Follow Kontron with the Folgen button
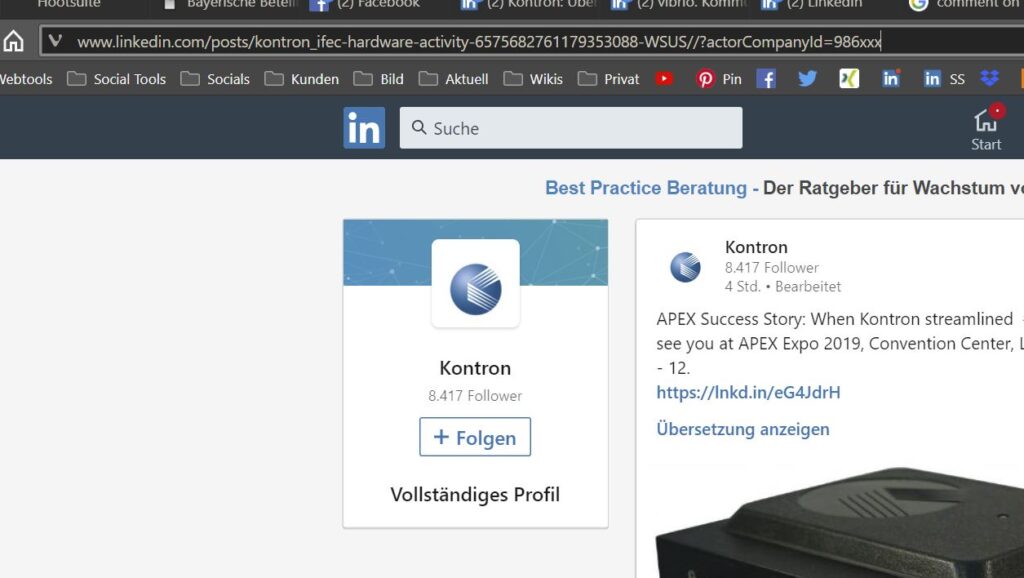This screenshot has height=578, width=1024. 475,437
